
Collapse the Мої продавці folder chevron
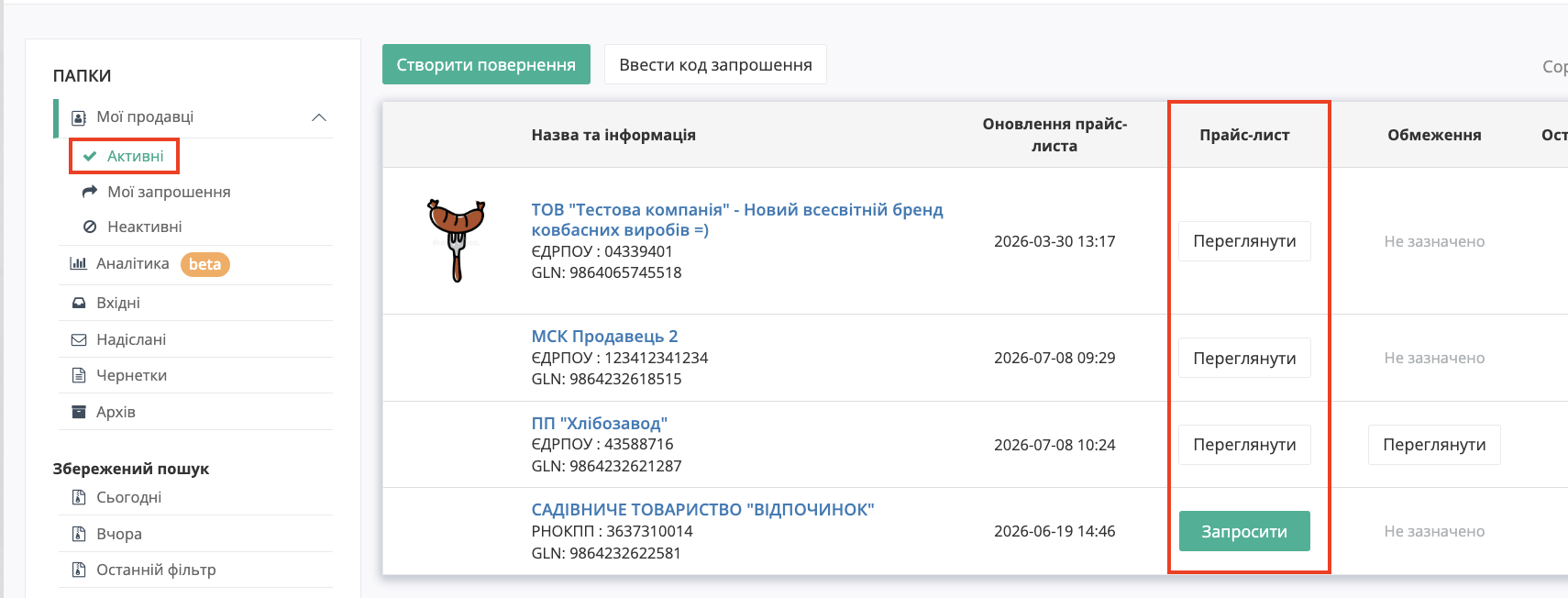[x=319, y=117]
